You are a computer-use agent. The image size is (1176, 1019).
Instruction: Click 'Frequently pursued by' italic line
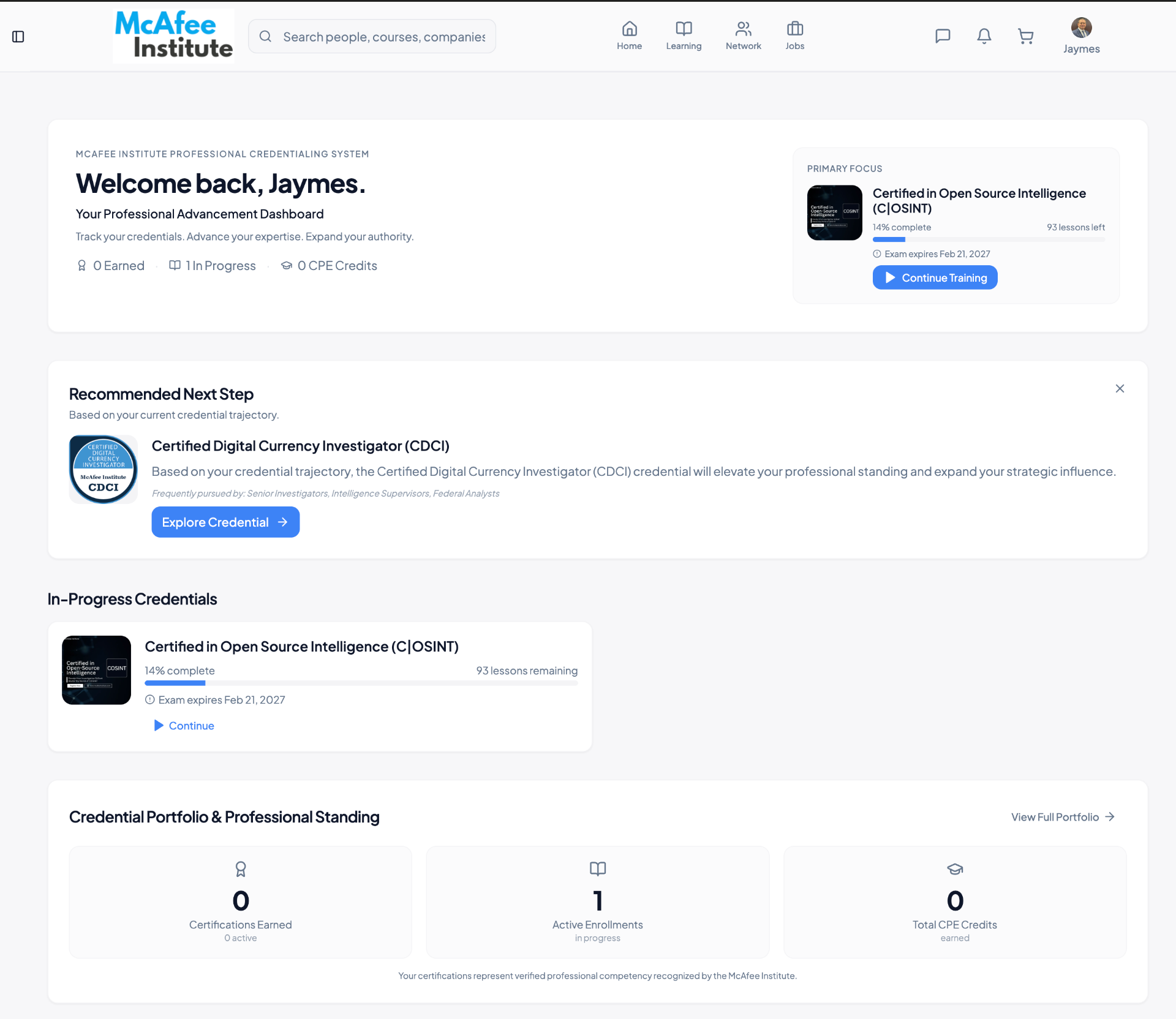pyautogui.click(x=325, y=494)
